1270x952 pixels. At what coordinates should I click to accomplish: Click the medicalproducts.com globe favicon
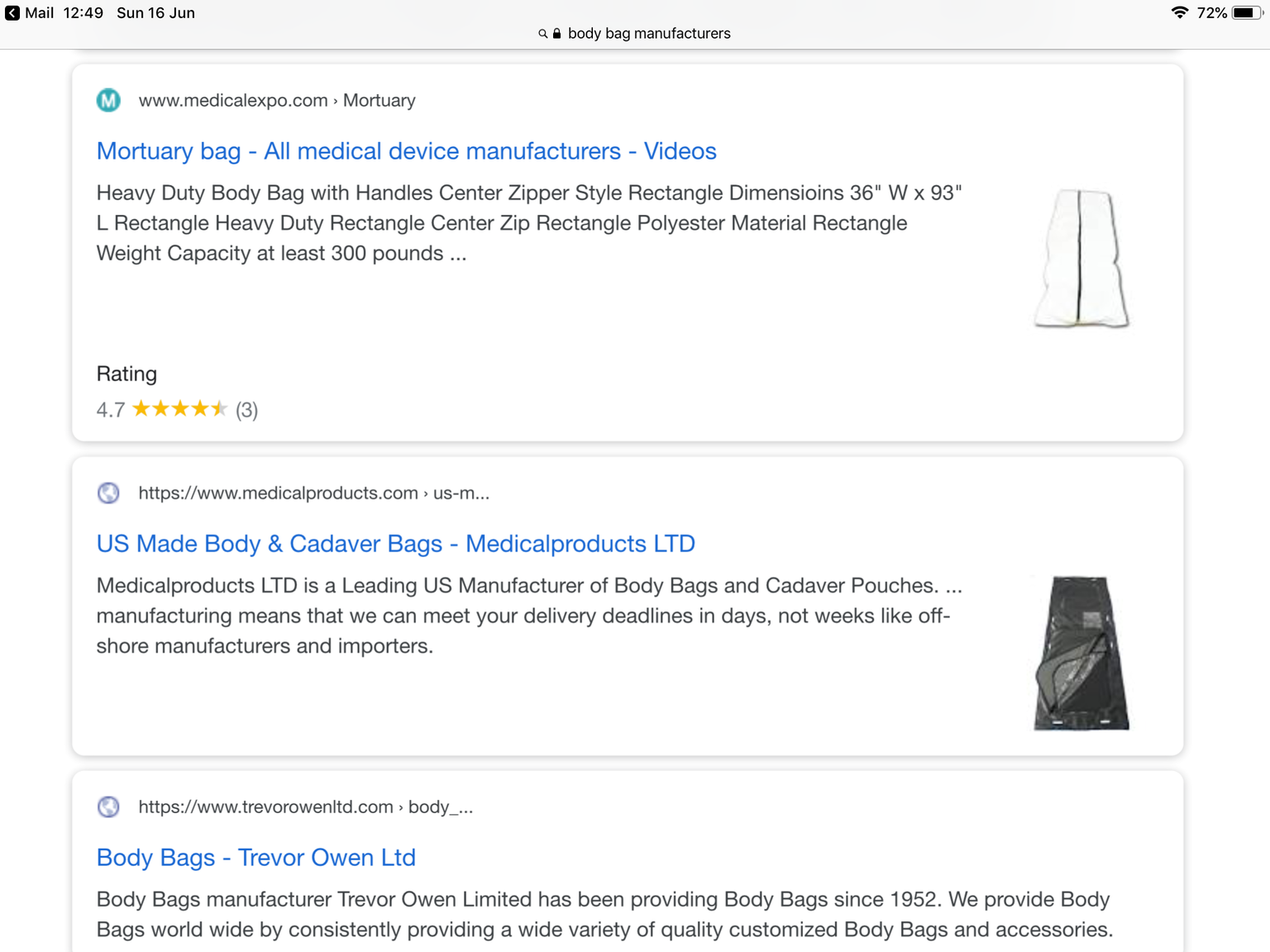(x=108, y=493)
